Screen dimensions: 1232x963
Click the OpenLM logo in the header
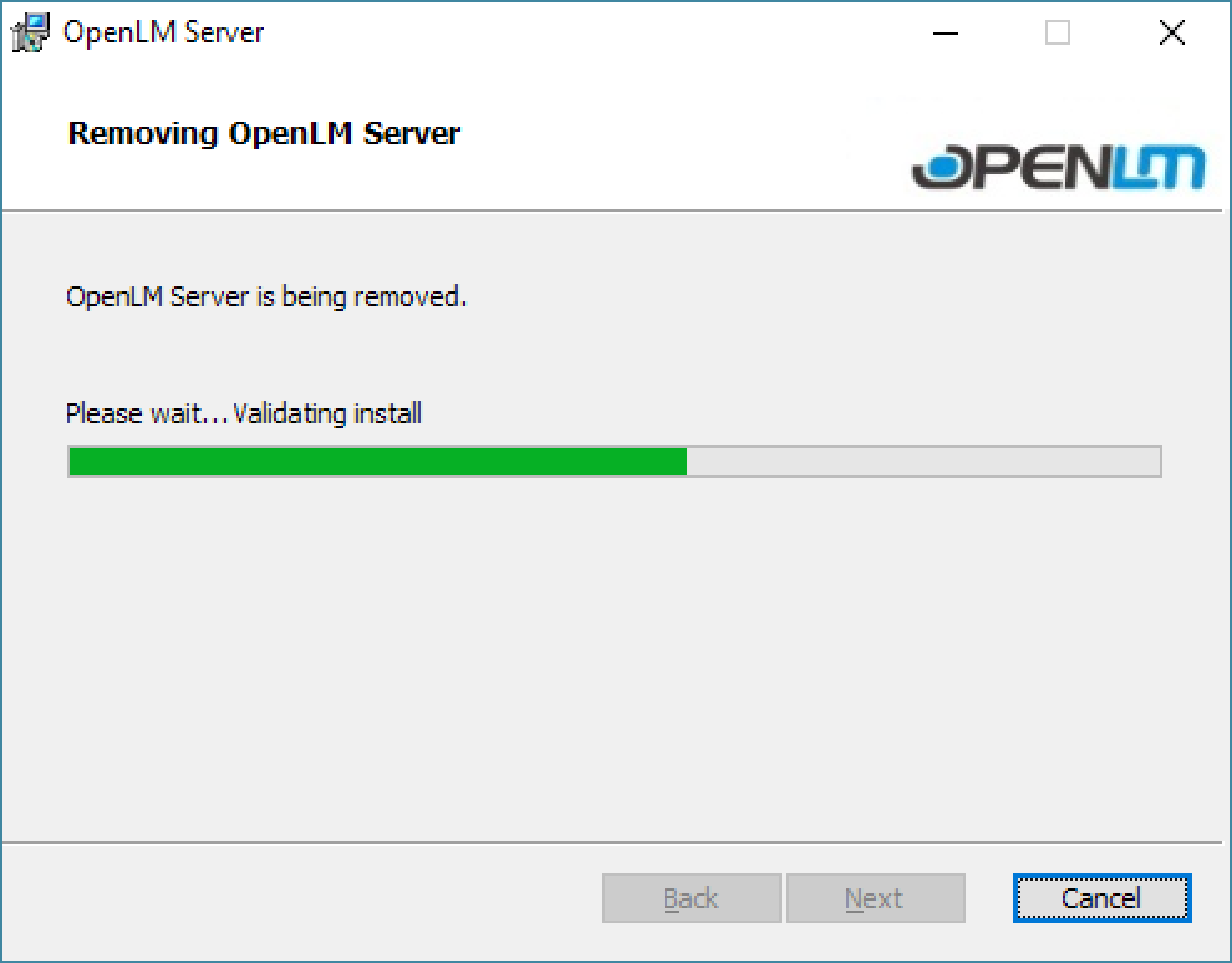1058,167
